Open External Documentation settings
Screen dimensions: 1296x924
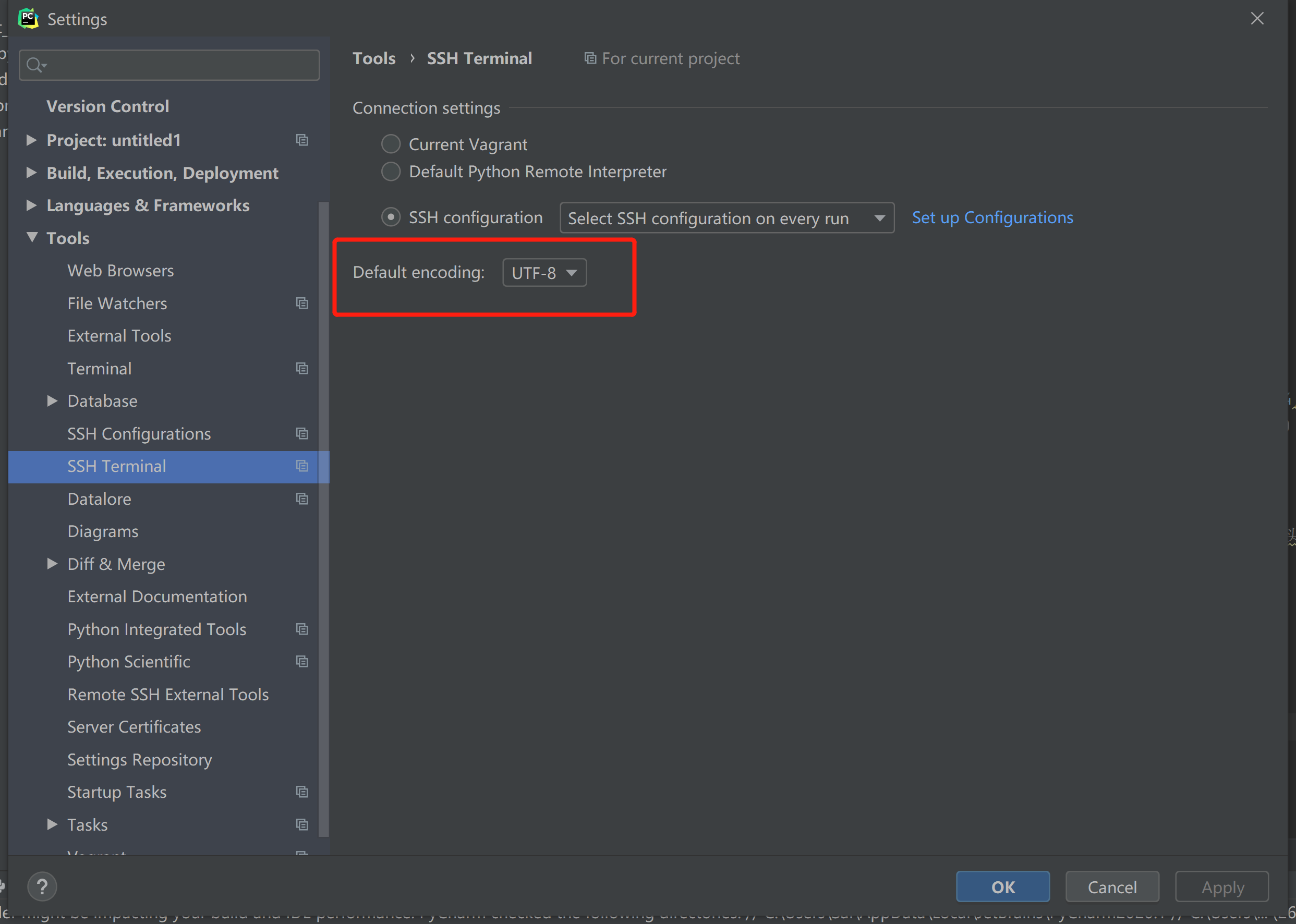point(157,597)
